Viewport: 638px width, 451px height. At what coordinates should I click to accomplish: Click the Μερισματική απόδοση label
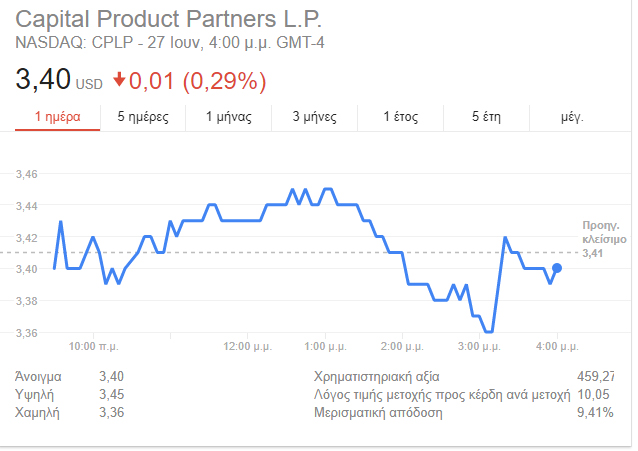coord(377,412)
